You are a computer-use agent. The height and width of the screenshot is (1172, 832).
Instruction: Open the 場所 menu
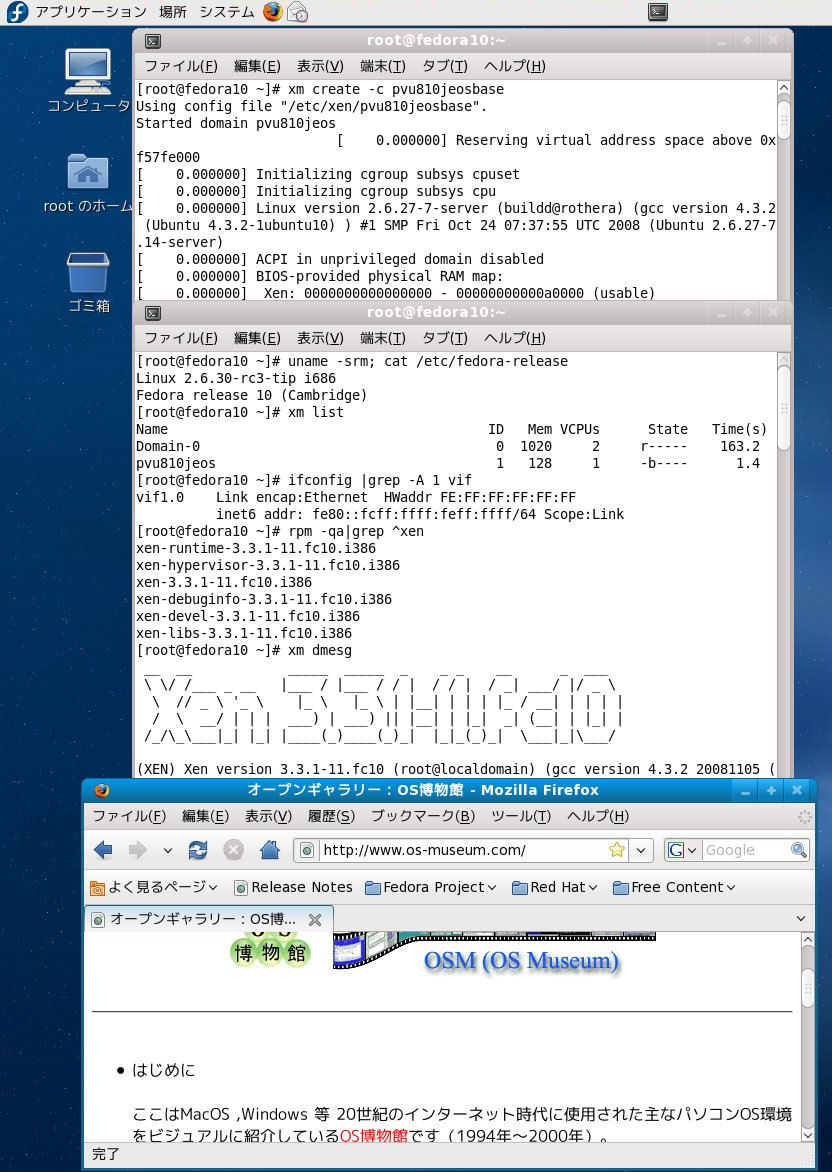(x=173, y=11)
